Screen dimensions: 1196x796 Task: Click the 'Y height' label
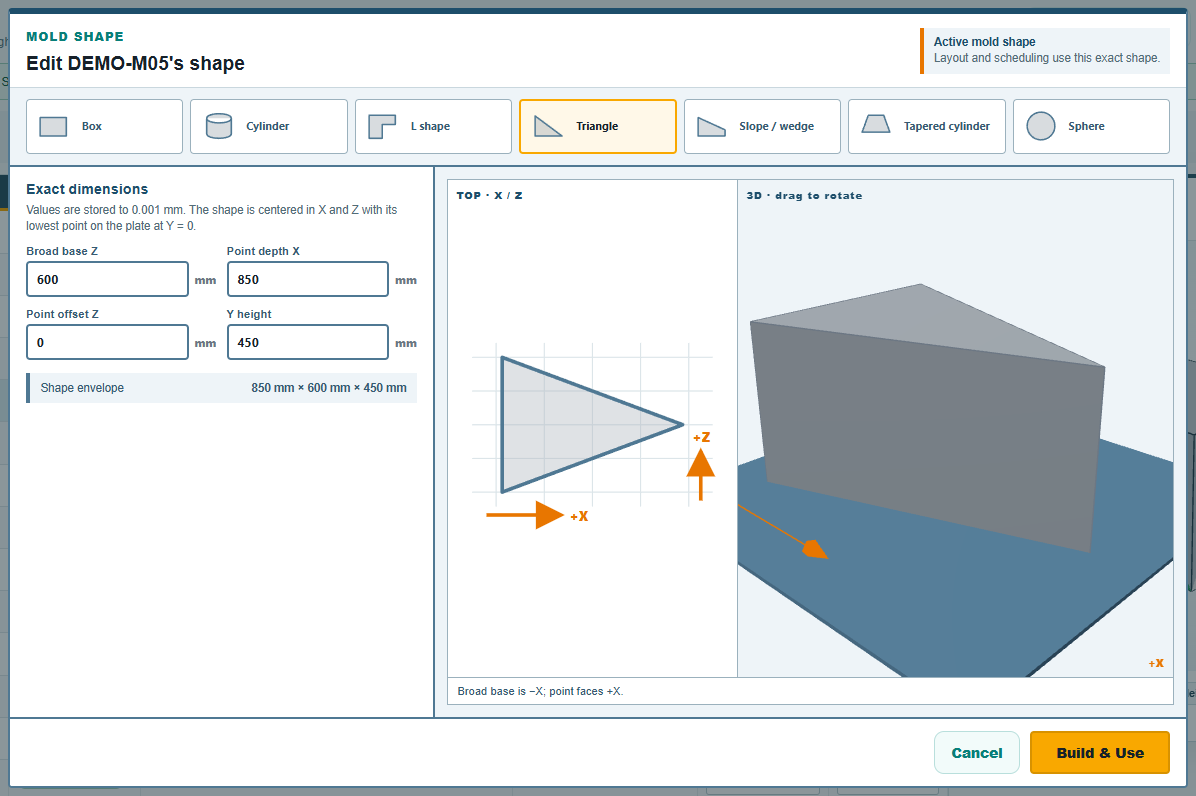[249, 314]
